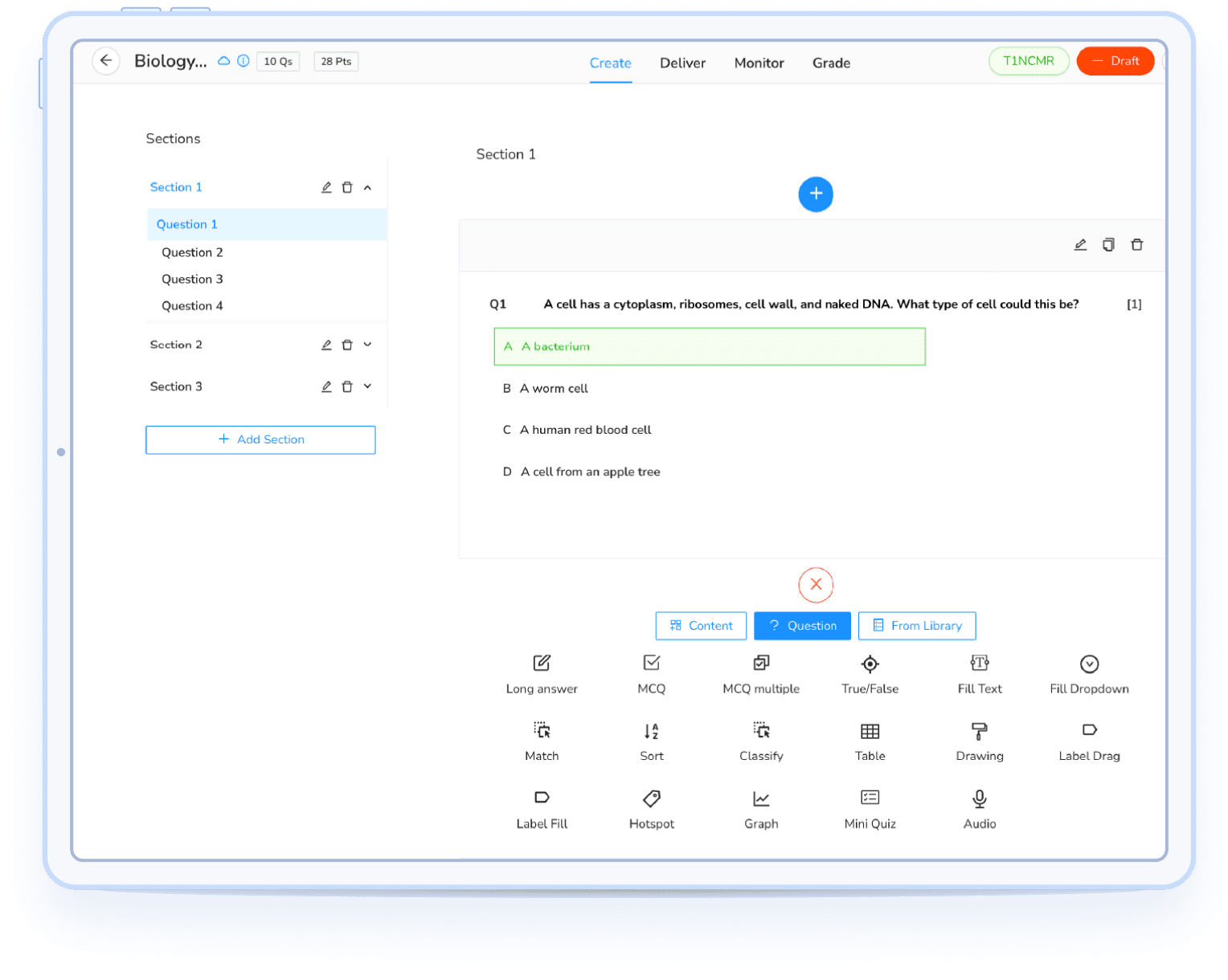Image resolution: width=1228 pixels, height=980 pixels.
Task: Click the orange Draft status button
Action: pos(1115,61)
